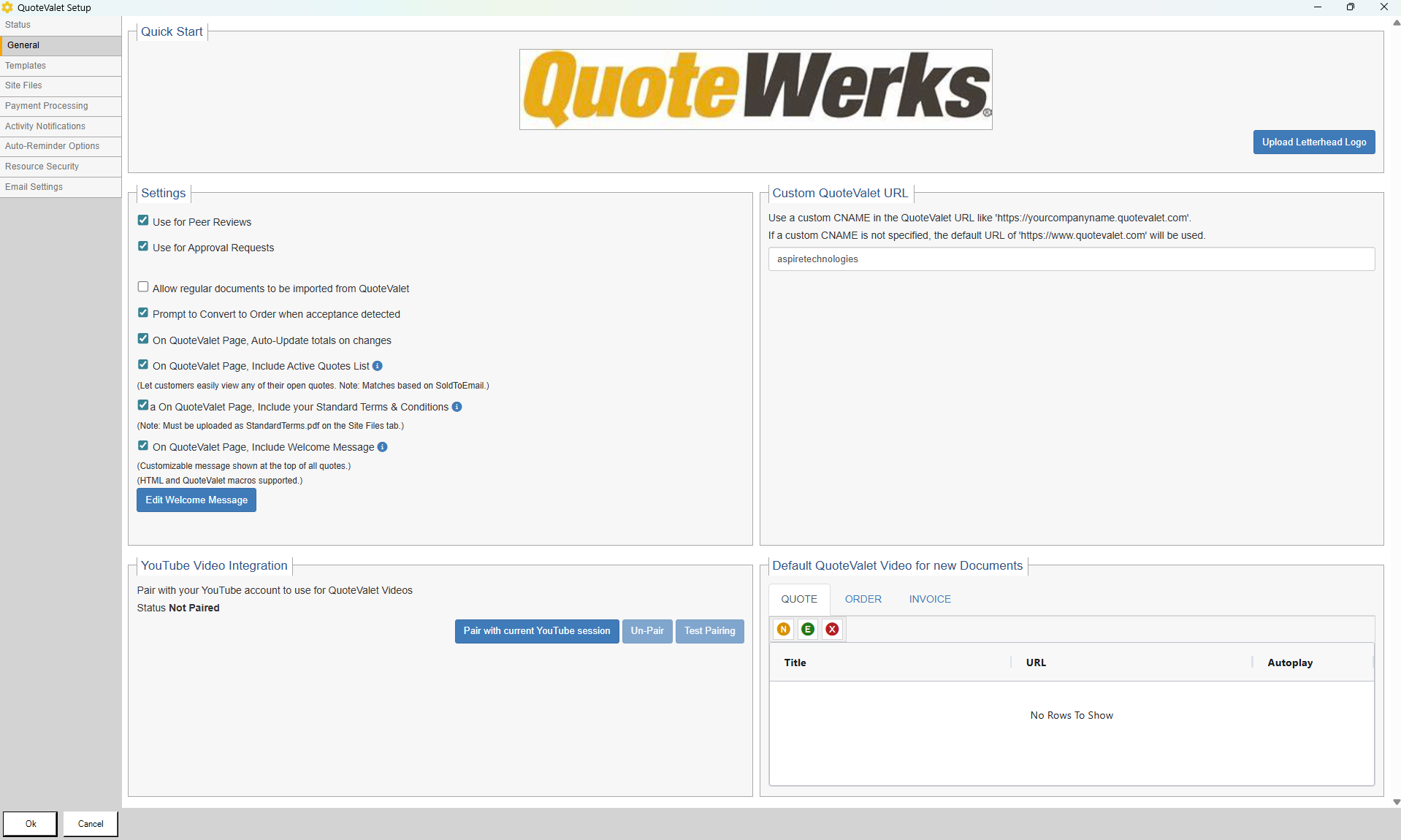Click Upload Letterhead Logo button
The height and width of the screenshot is (840, 1401).
click(1313, 142)
